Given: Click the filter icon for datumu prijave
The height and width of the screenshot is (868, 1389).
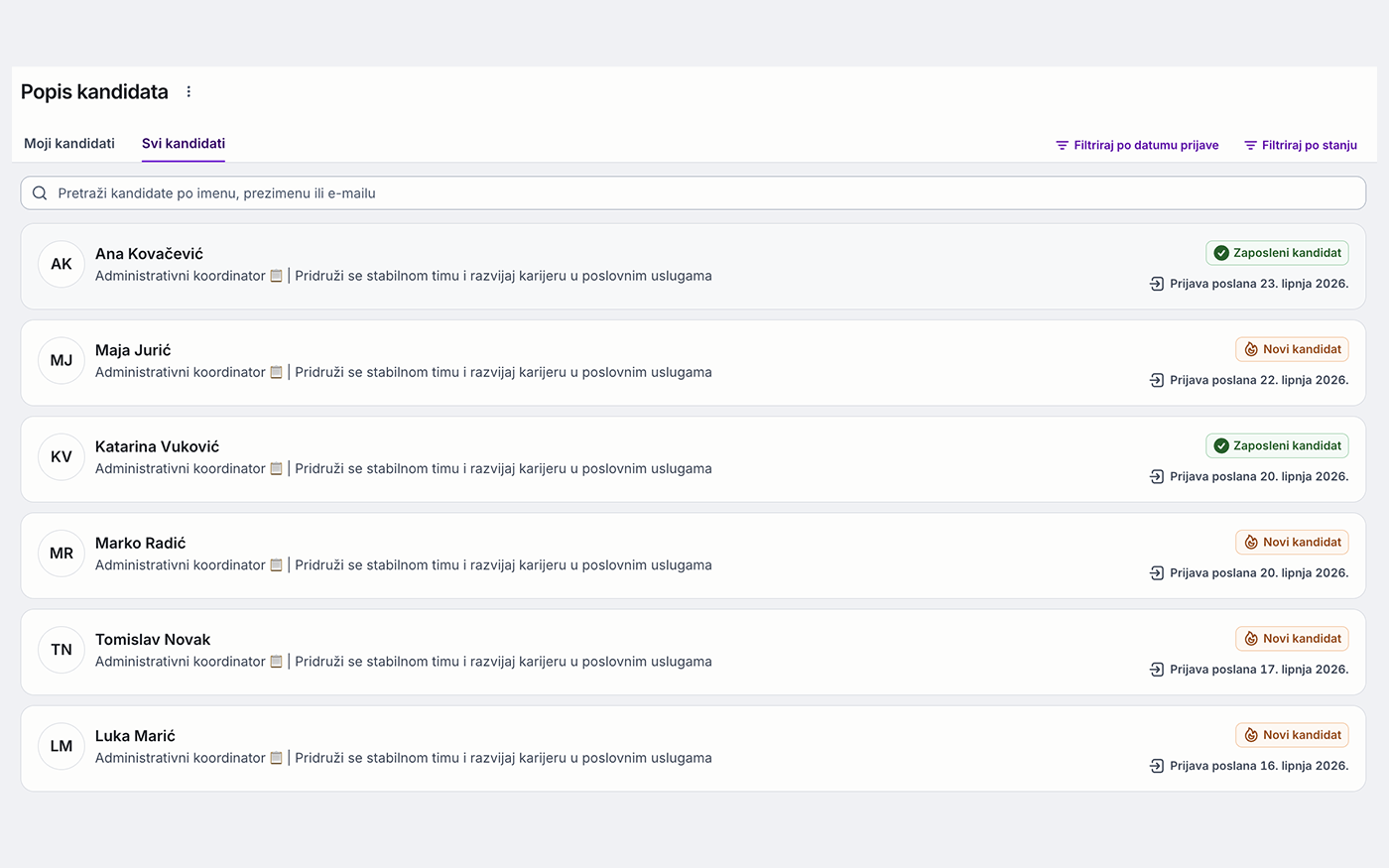Looking at the screenshot, I should pos(1062,145).
